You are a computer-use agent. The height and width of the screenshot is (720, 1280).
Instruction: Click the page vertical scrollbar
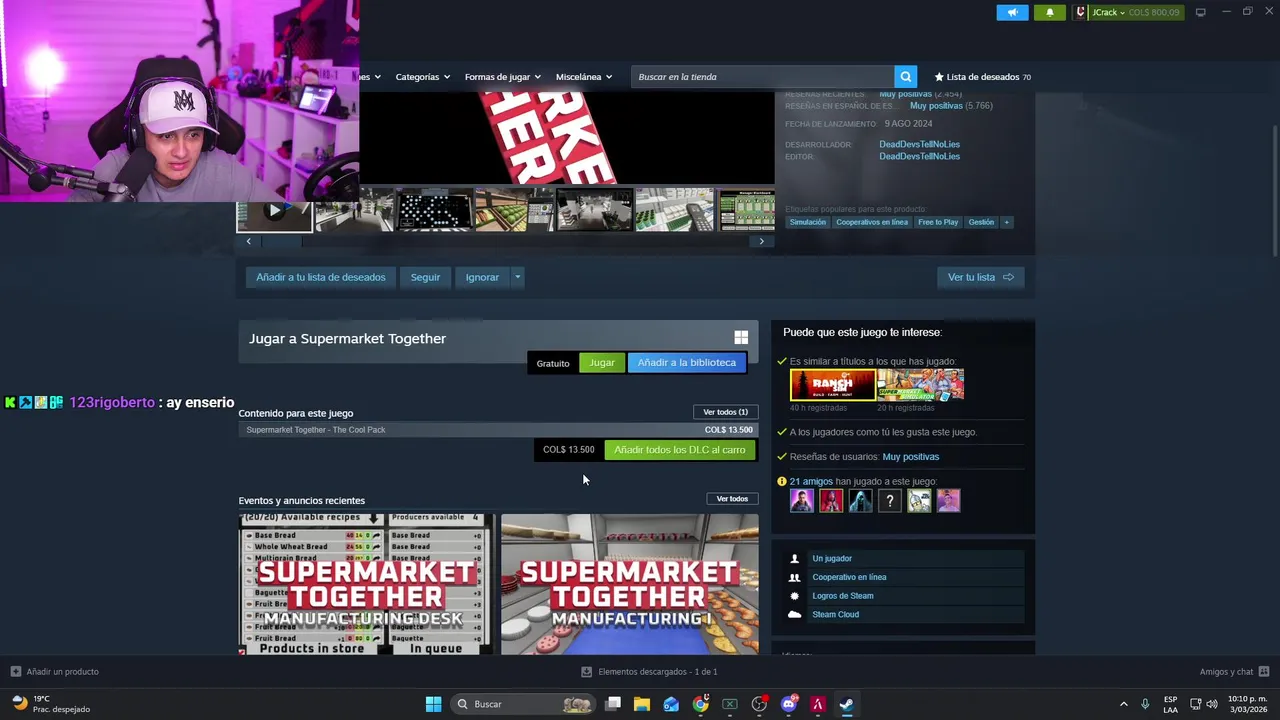click(1274, 190)
